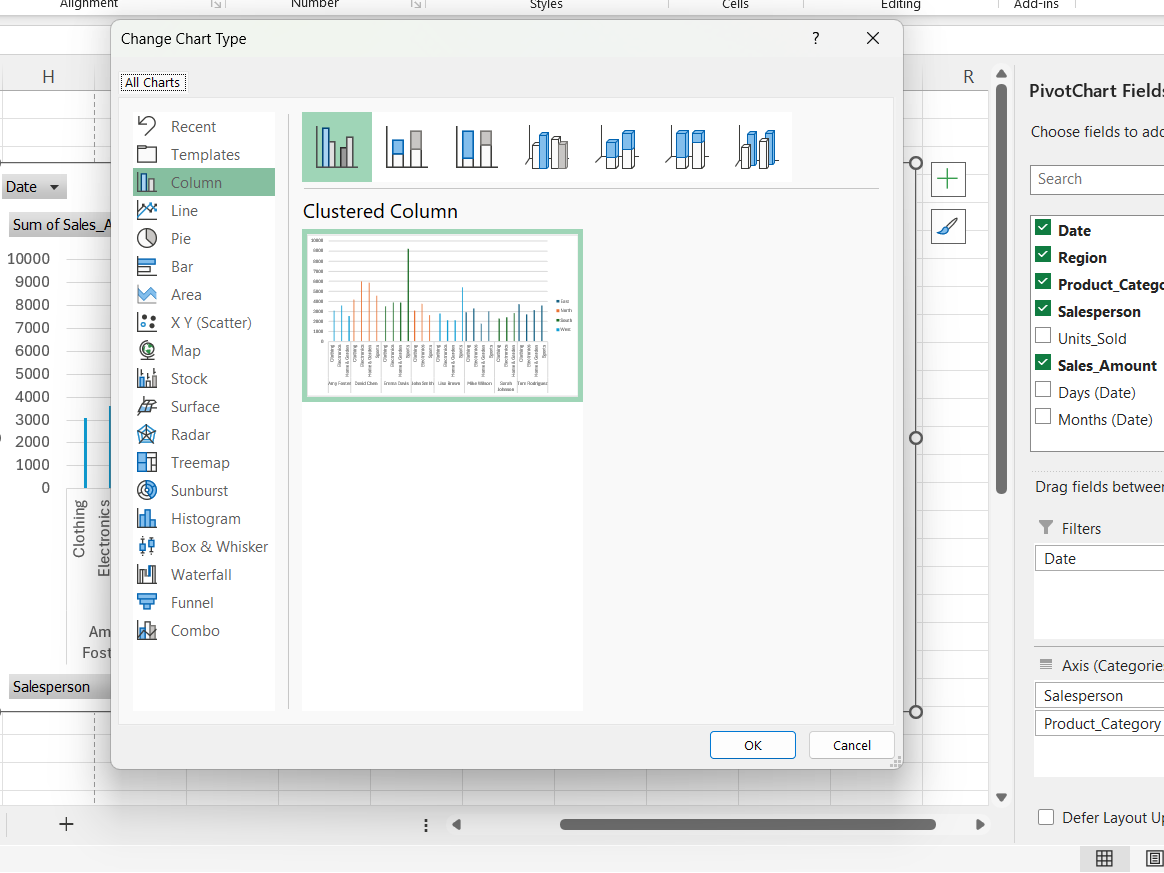Check the Days (Date) field checkbox
Image resolution: width=1164 pixels, height=873 pixels.
pos(1043,390)
